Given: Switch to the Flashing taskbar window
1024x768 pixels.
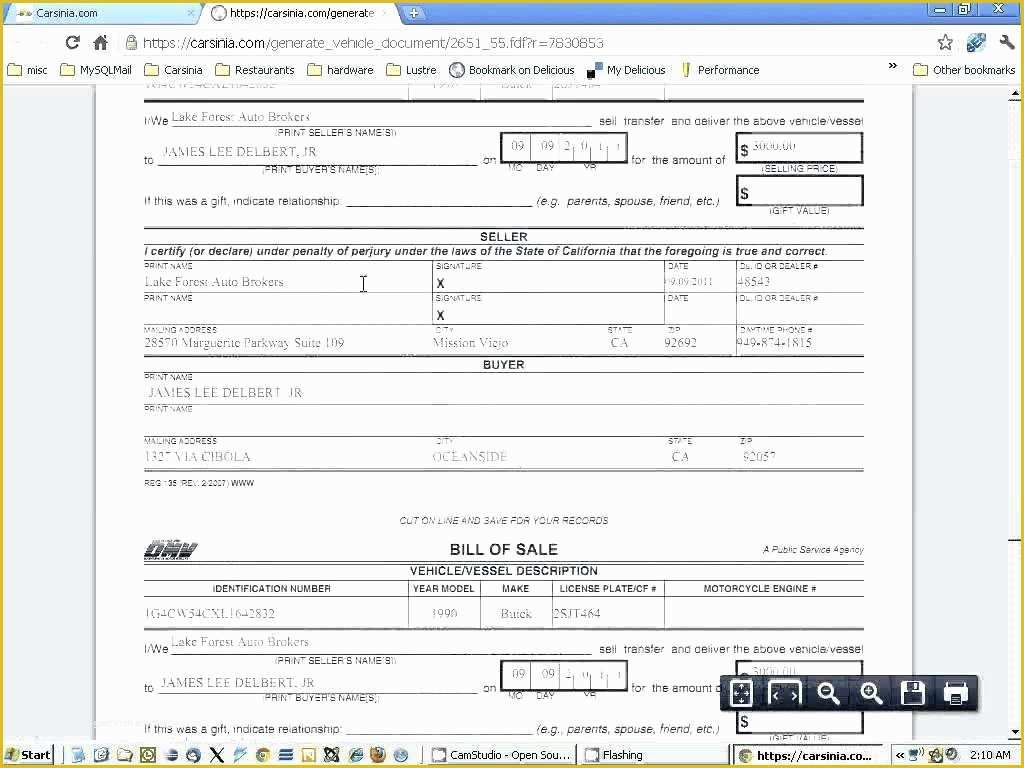Looking at the screenshot, I should coord(653,755).
